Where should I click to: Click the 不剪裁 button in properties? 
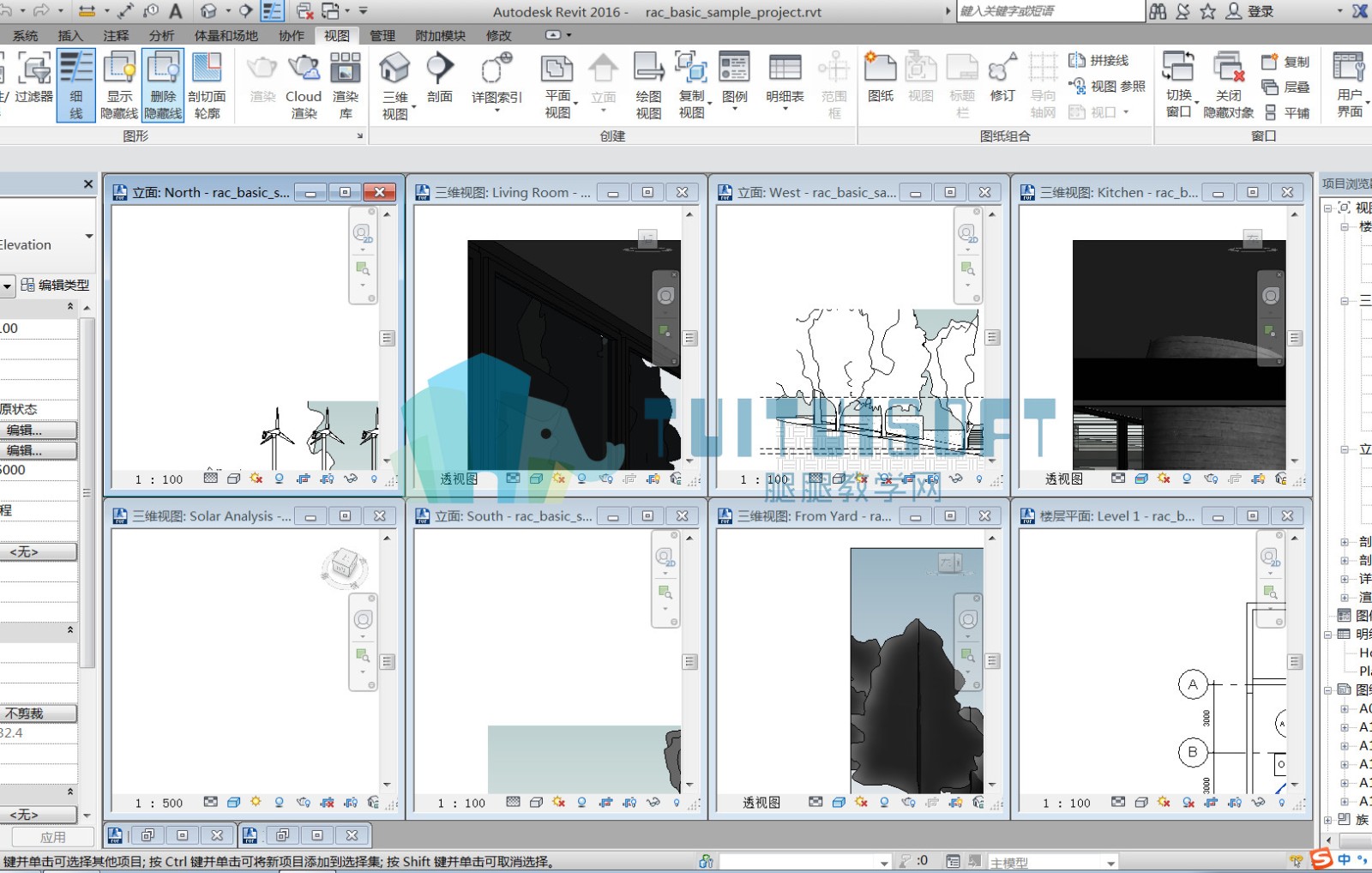click(x=38, y=713)
